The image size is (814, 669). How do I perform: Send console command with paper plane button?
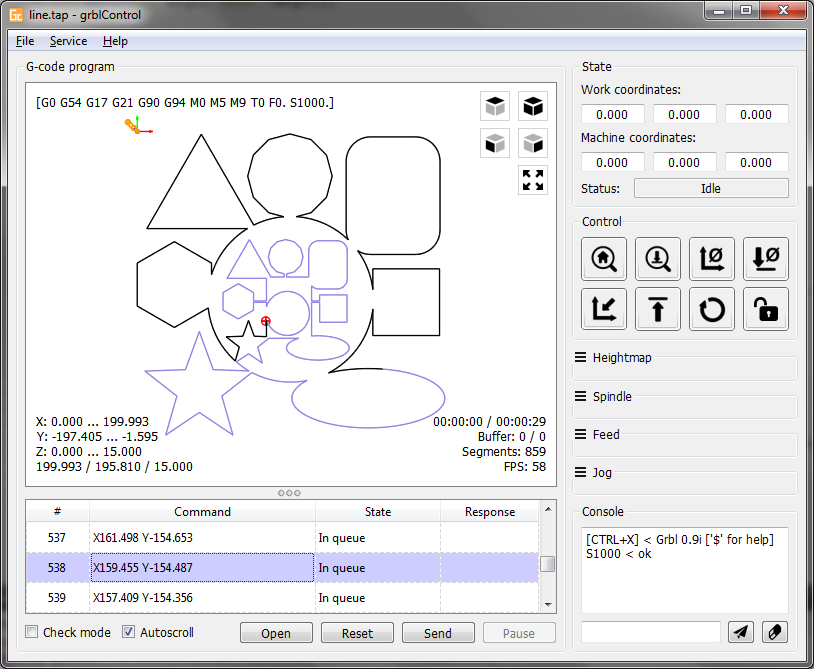click(741, 632)
